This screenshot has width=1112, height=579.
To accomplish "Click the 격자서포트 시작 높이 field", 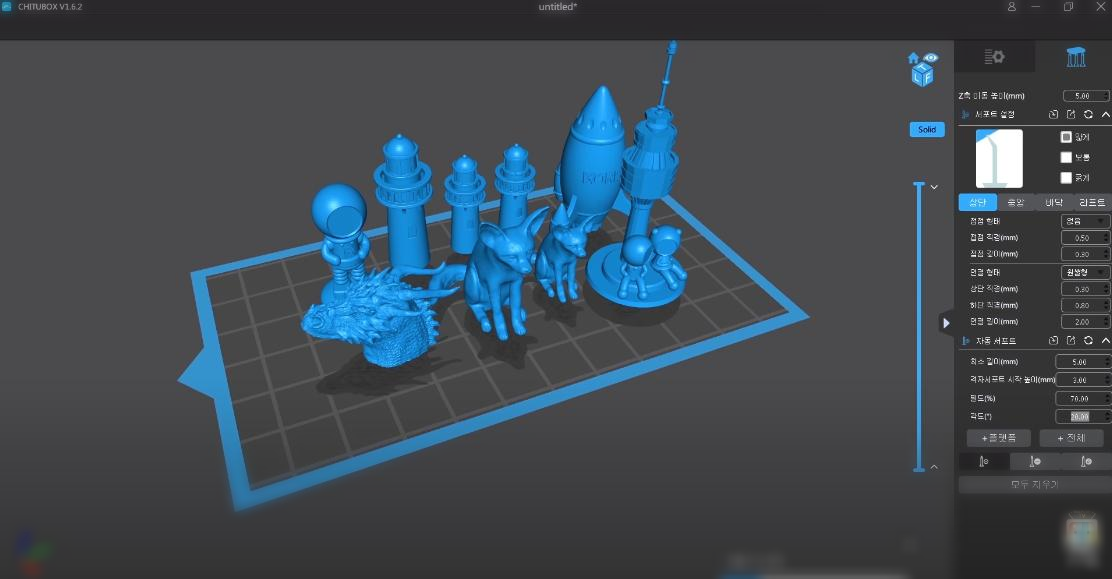I will tap(1082, 380).
